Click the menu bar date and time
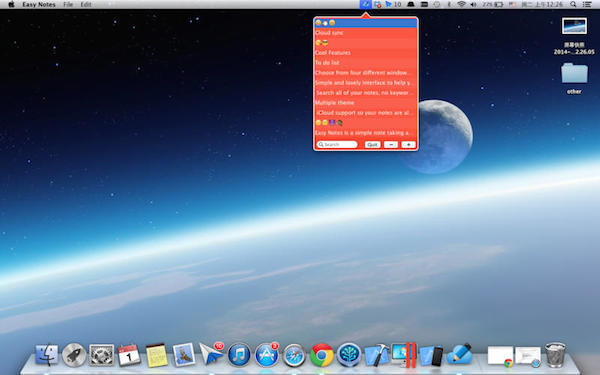600x375 pixels. (542, 5)
